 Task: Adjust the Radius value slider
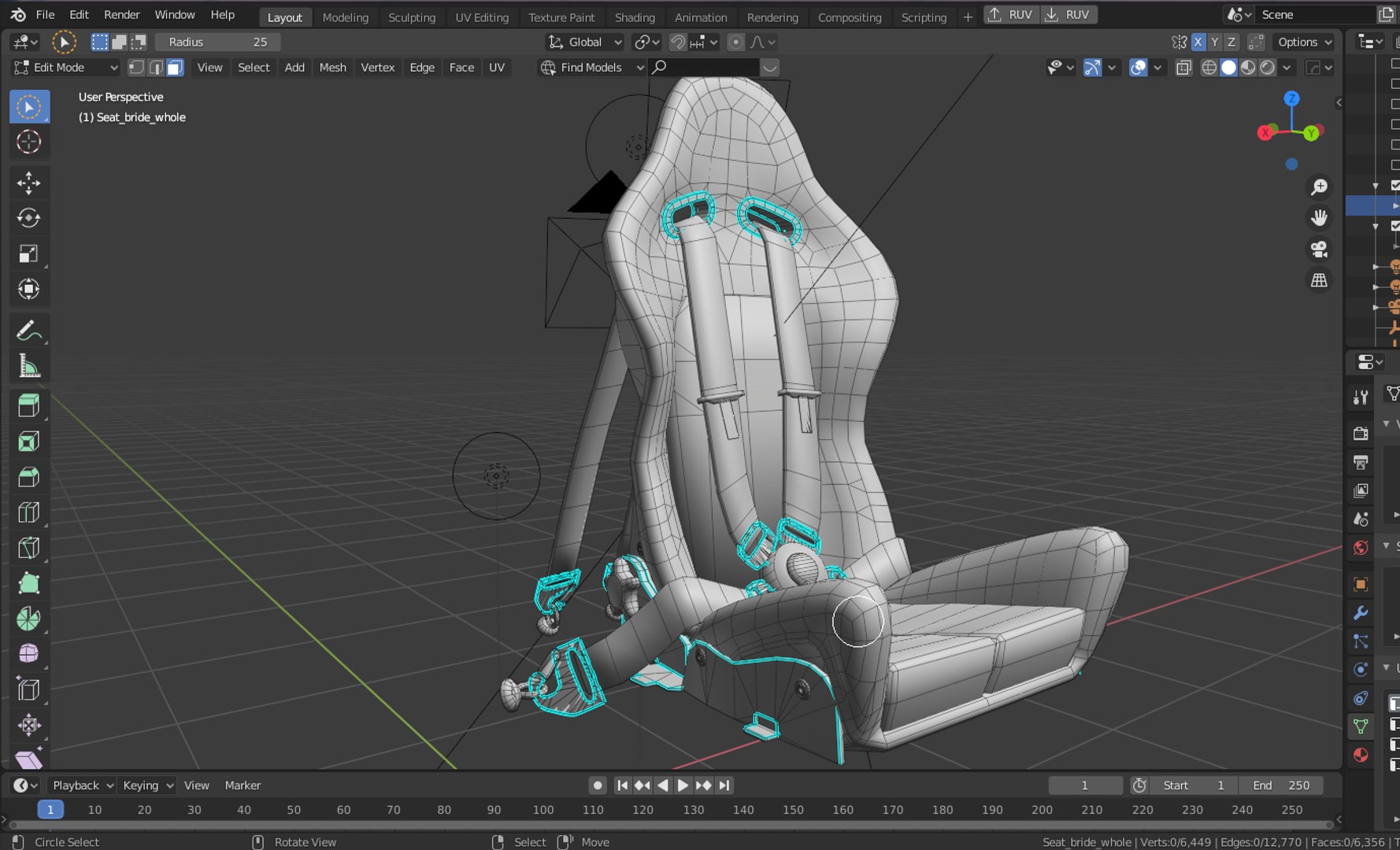tap(217, 42)
